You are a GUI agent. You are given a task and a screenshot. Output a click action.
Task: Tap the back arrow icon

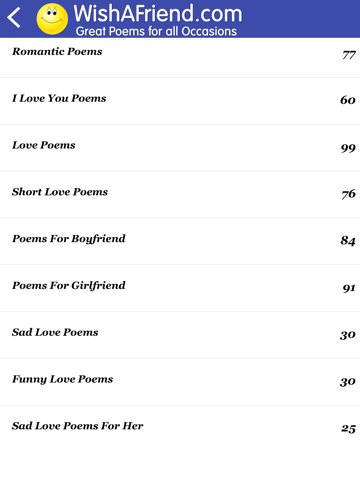14,17
